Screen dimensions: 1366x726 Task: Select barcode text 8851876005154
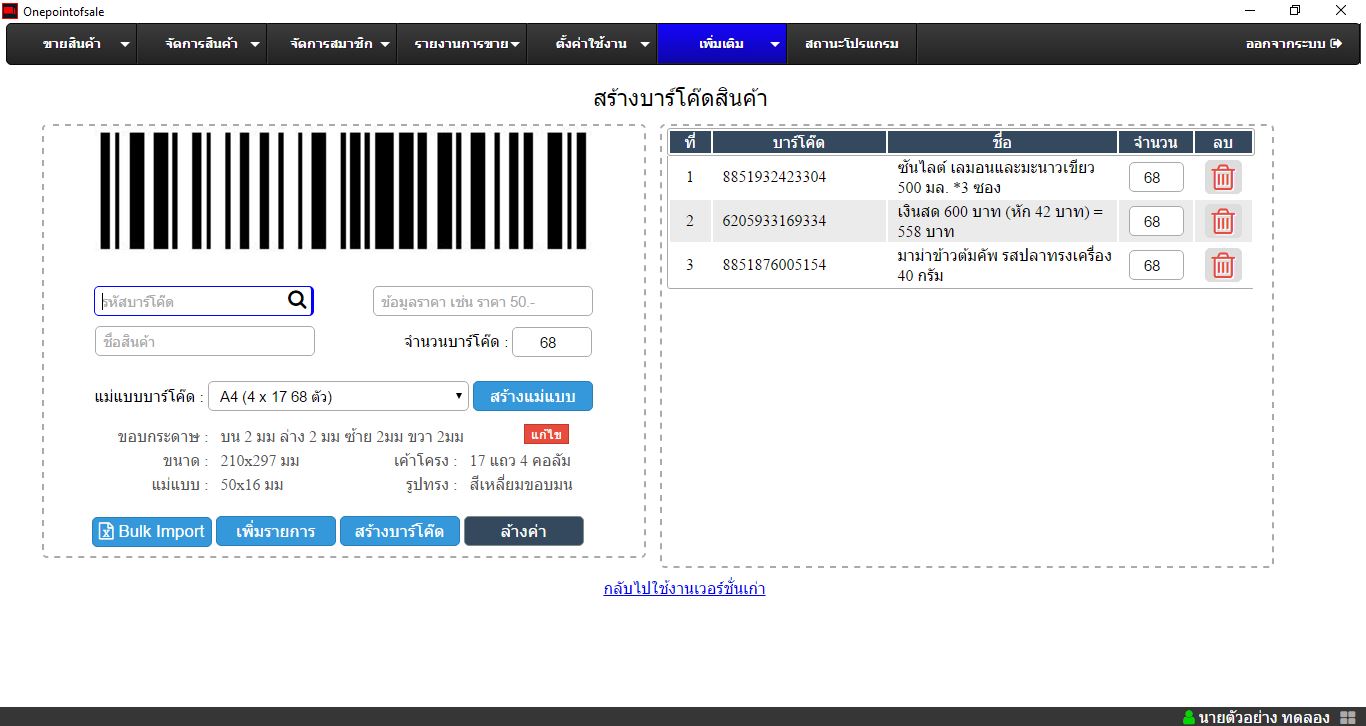(x=774, y=265)
